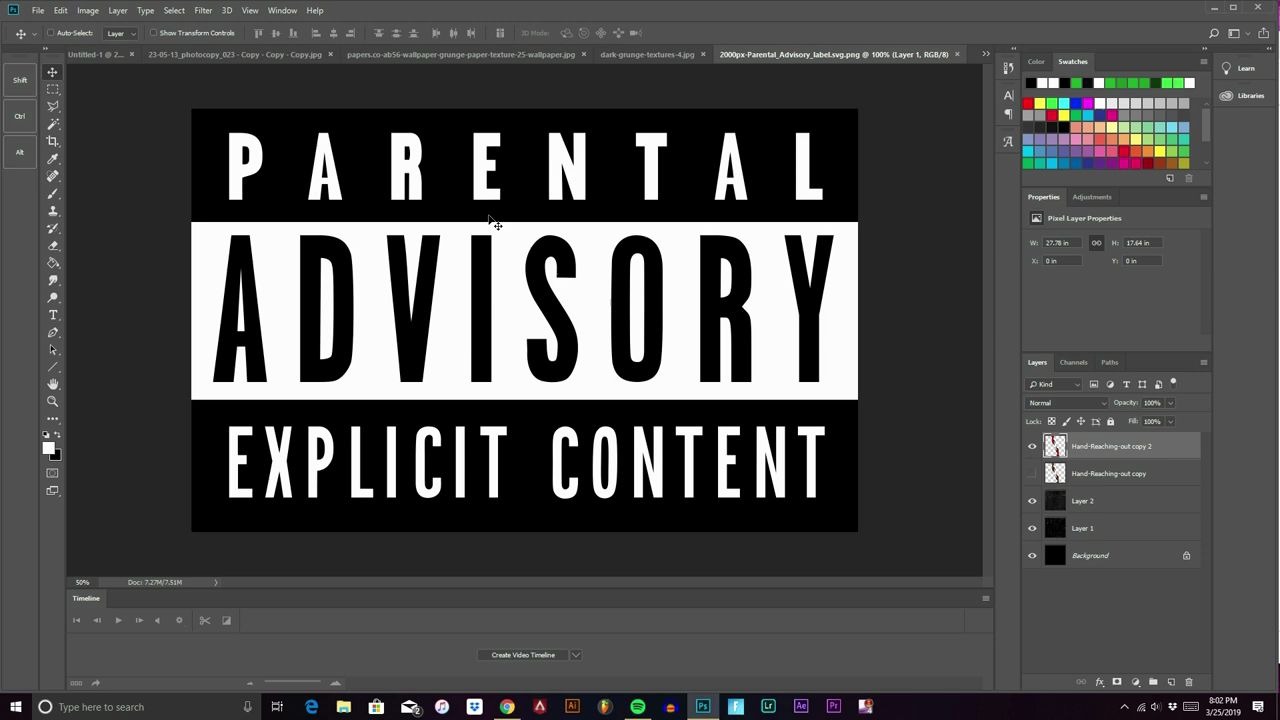This screenshot has height=720, width=1280.
Task: Select the Move tool
Action: pos(53,72)
